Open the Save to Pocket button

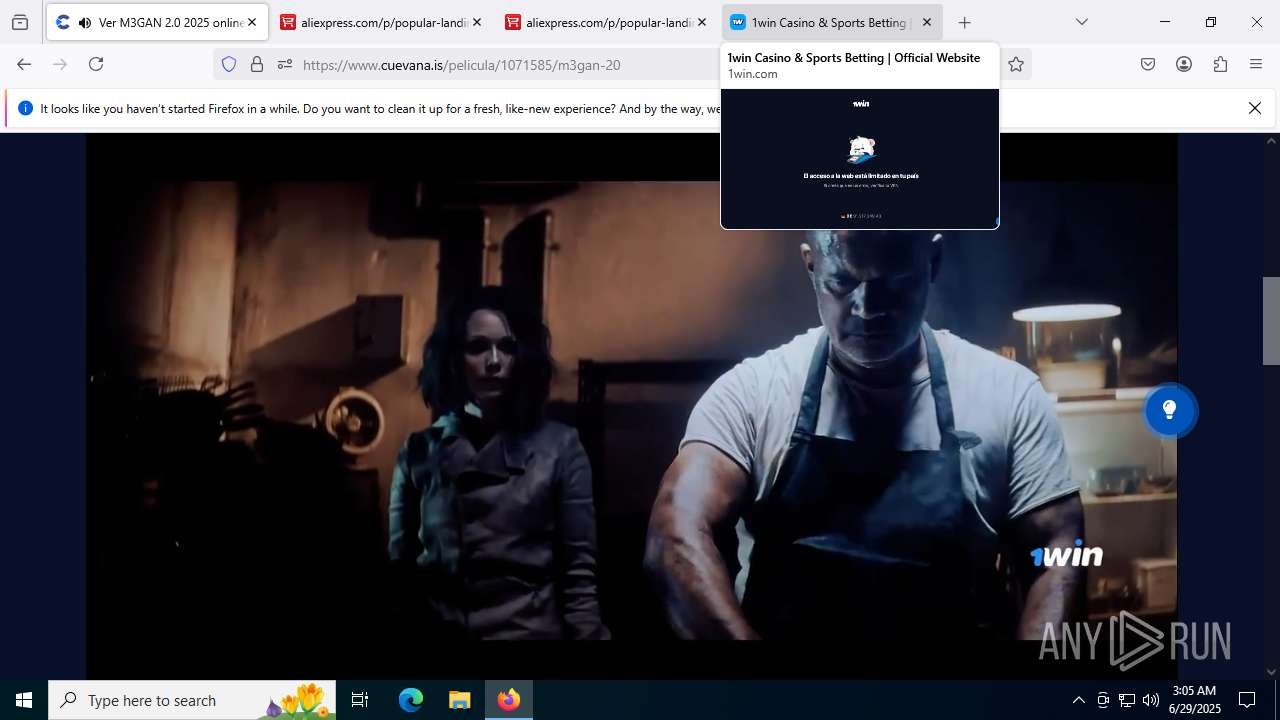click(x=1148, y=64)
